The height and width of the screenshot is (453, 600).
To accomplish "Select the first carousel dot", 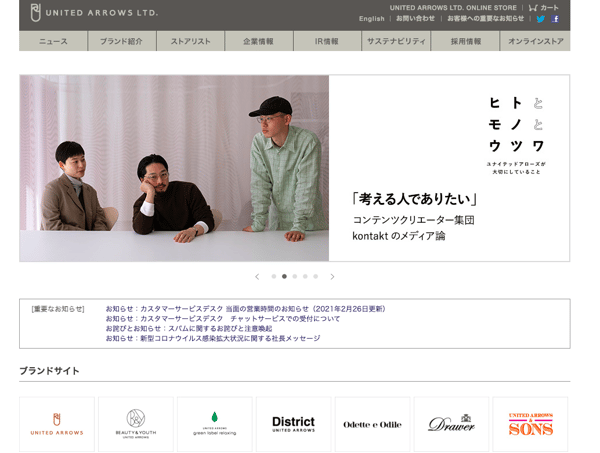I will tap(274, 276).
